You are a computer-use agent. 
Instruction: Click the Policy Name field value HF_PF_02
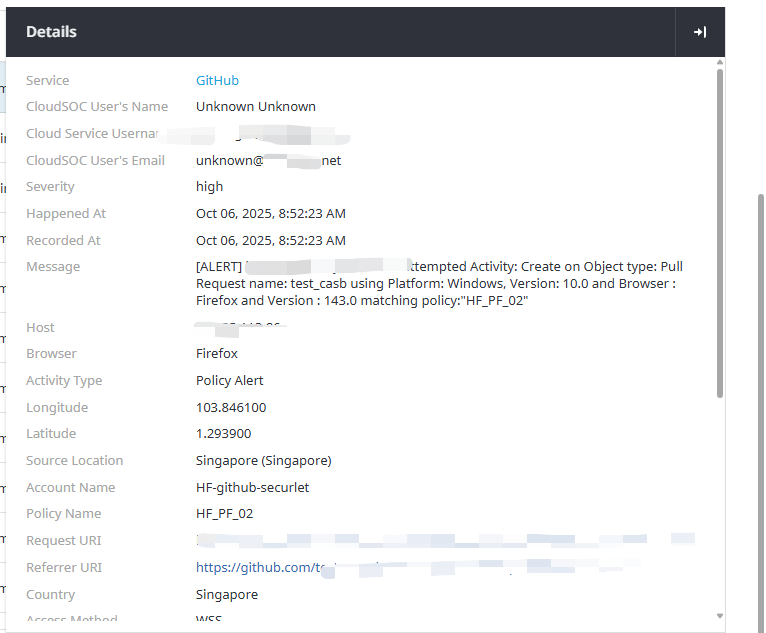coord(224,514)
